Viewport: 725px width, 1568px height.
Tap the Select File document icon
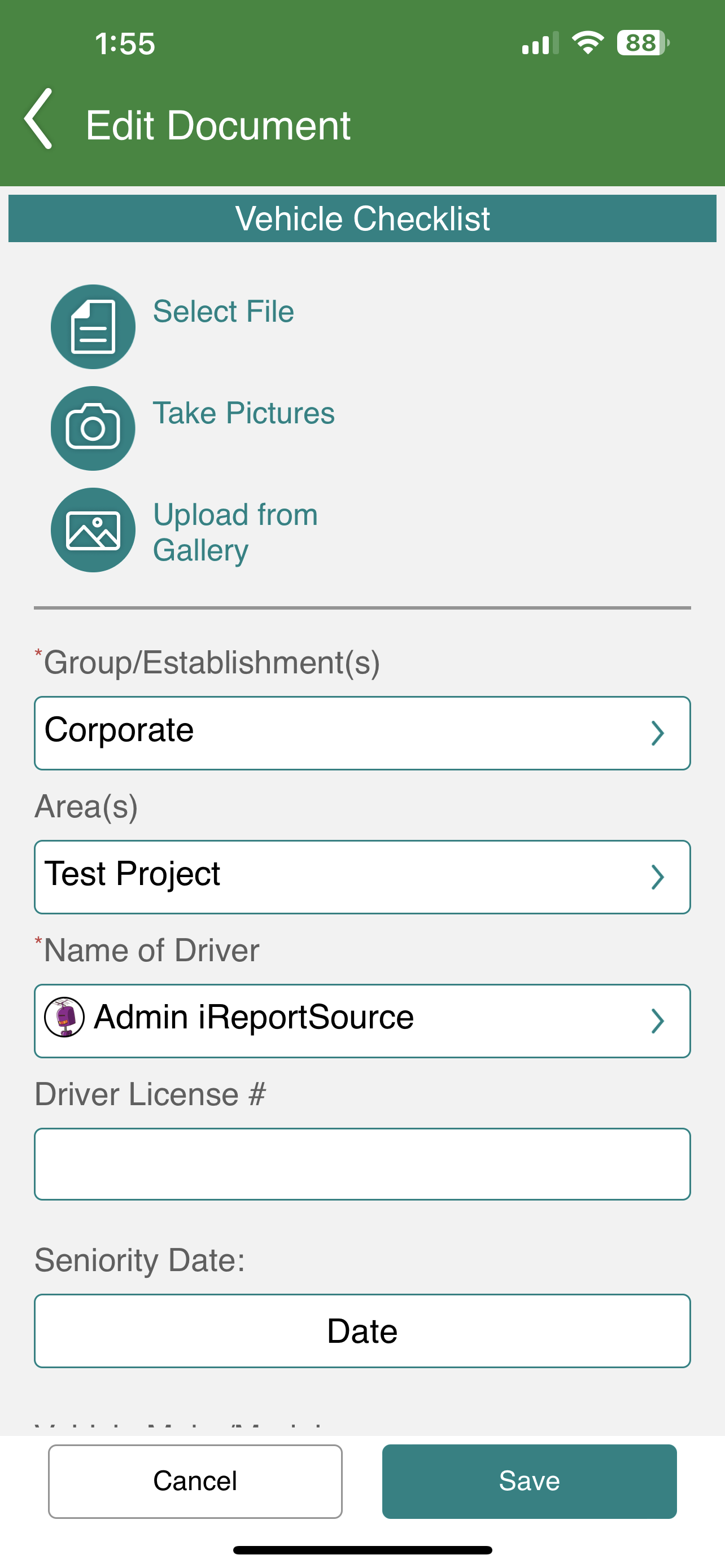93,327
